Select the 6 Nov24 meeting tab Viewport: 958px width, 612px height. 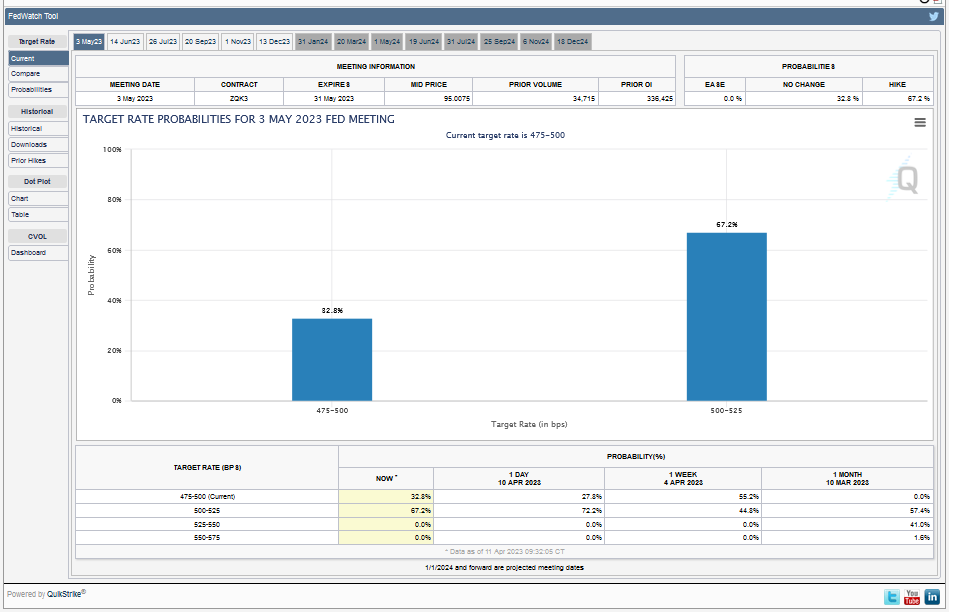[x=536, y=42]
